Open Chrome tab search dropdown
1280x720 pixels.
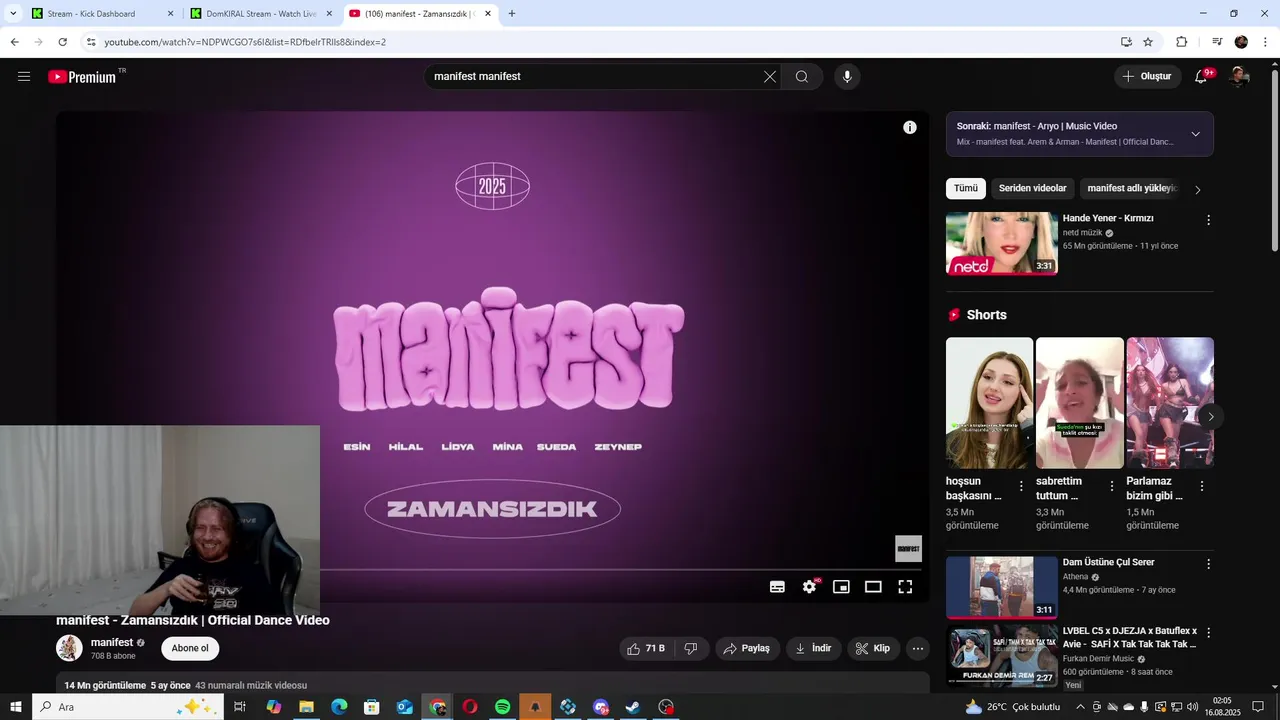click(13, 14)
